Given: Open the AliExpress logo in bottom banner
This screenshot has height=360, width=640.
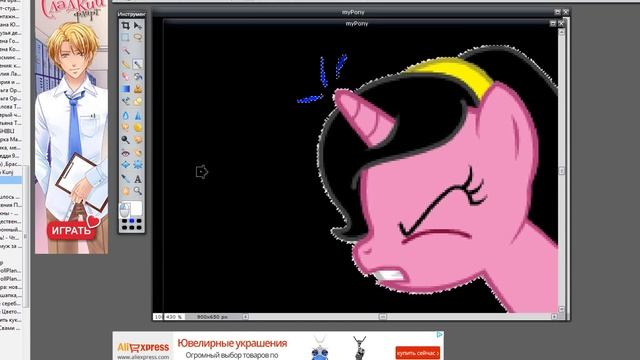Looking at the screenshot, I should [143, 347].
